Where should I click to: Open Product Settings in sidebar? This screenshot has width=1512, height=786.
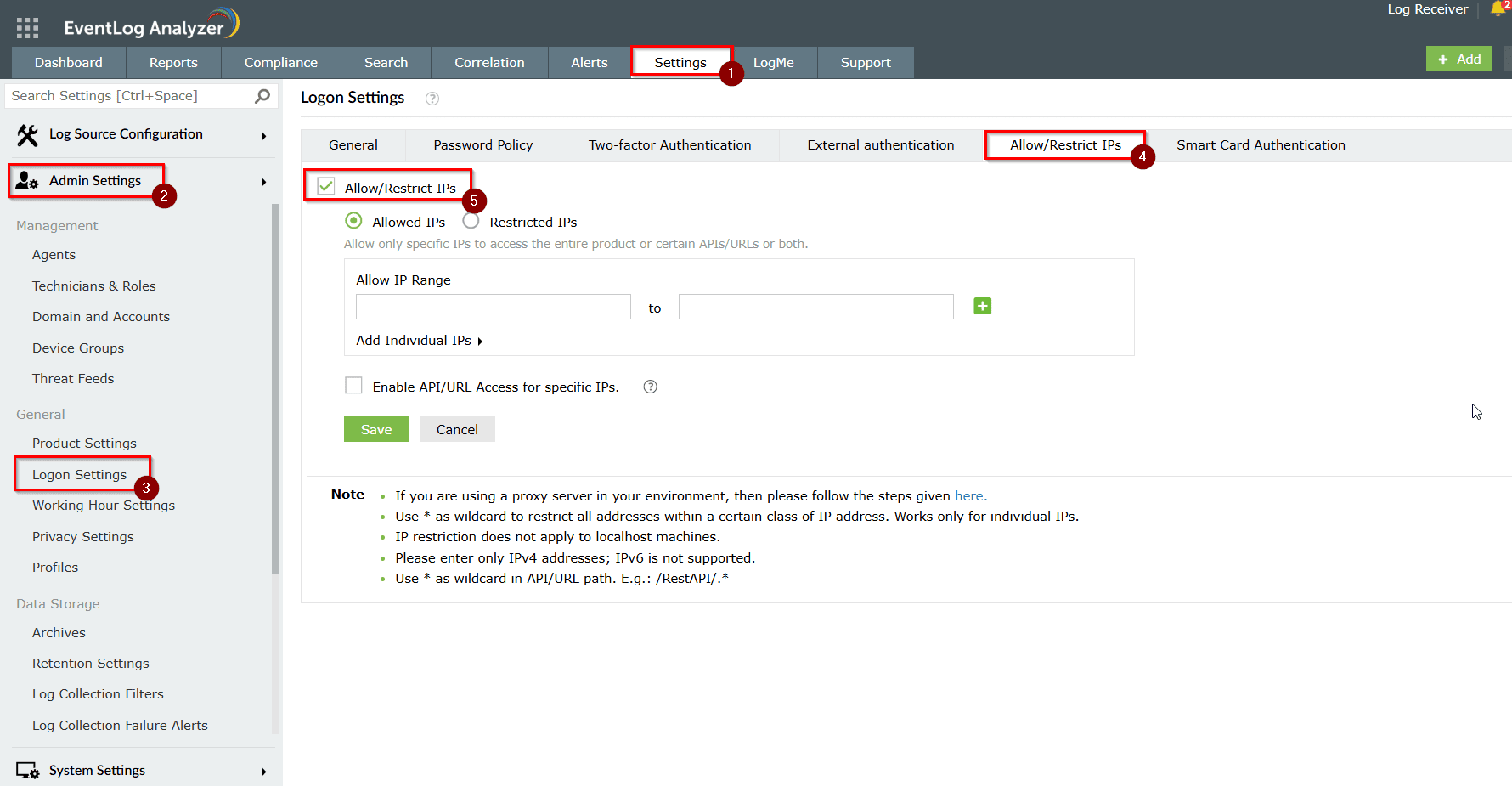85,444
